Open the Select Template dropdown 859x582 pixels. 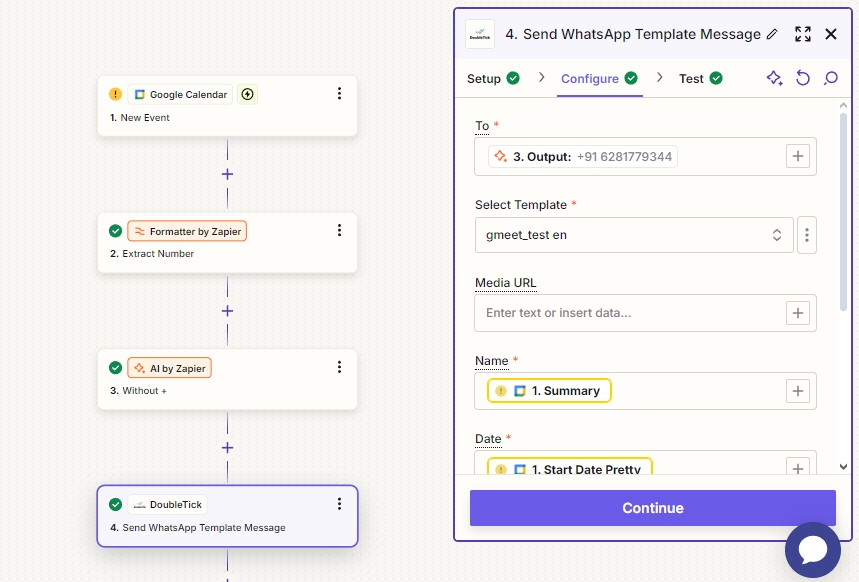pos(633,235)
